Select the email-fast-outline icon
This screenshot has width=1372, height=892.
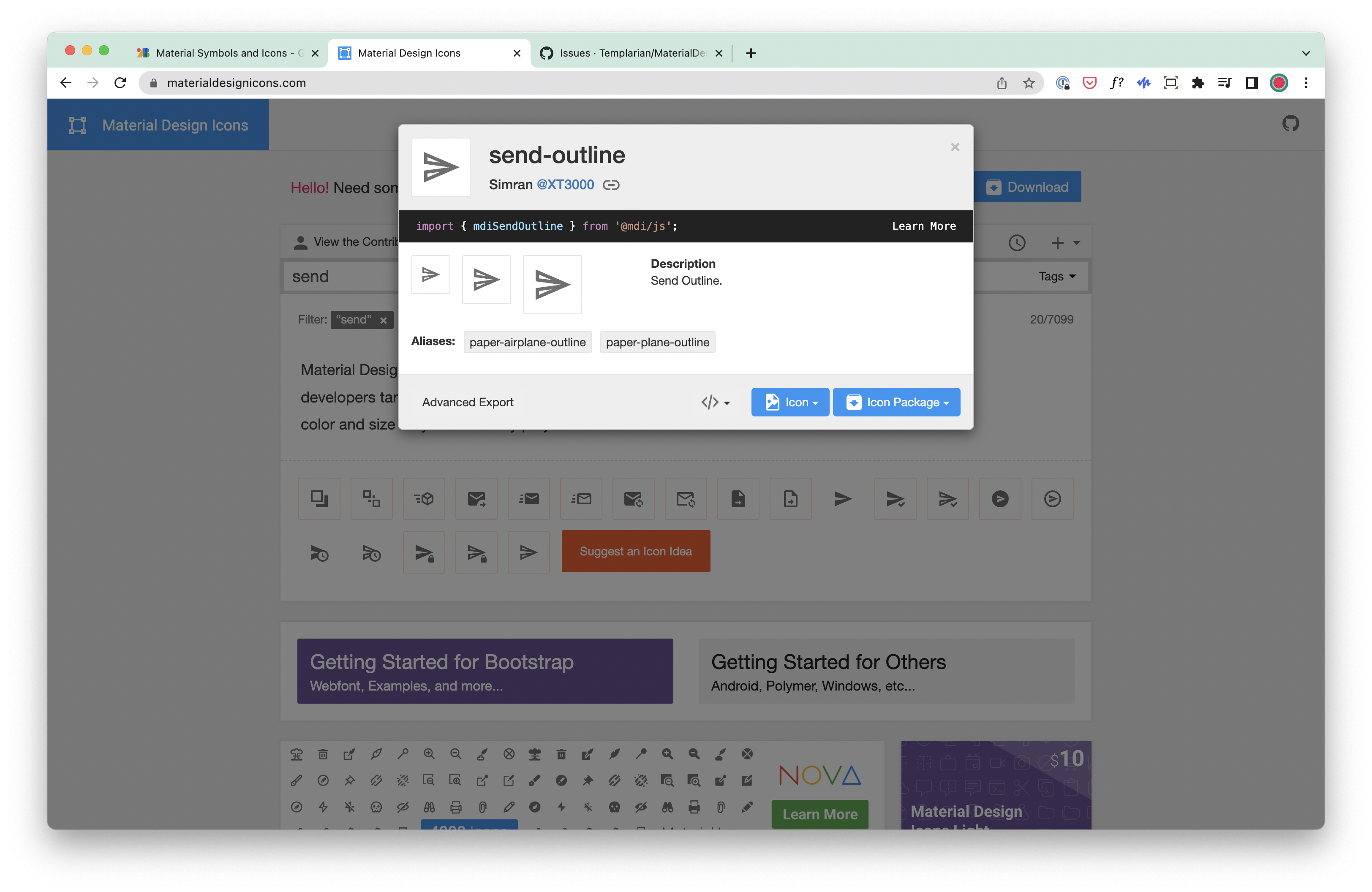(x=581, y=498)
